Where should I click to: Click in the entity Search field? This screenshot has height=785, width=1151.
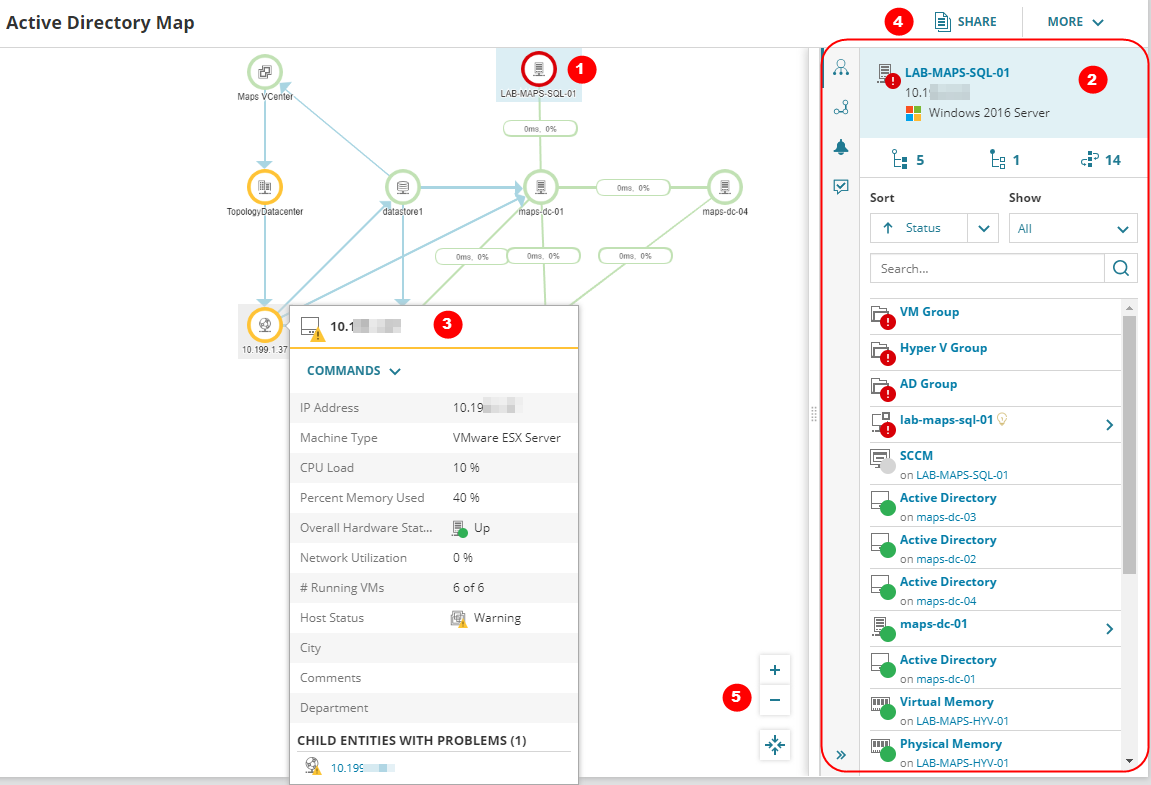[x=986, y=268]
